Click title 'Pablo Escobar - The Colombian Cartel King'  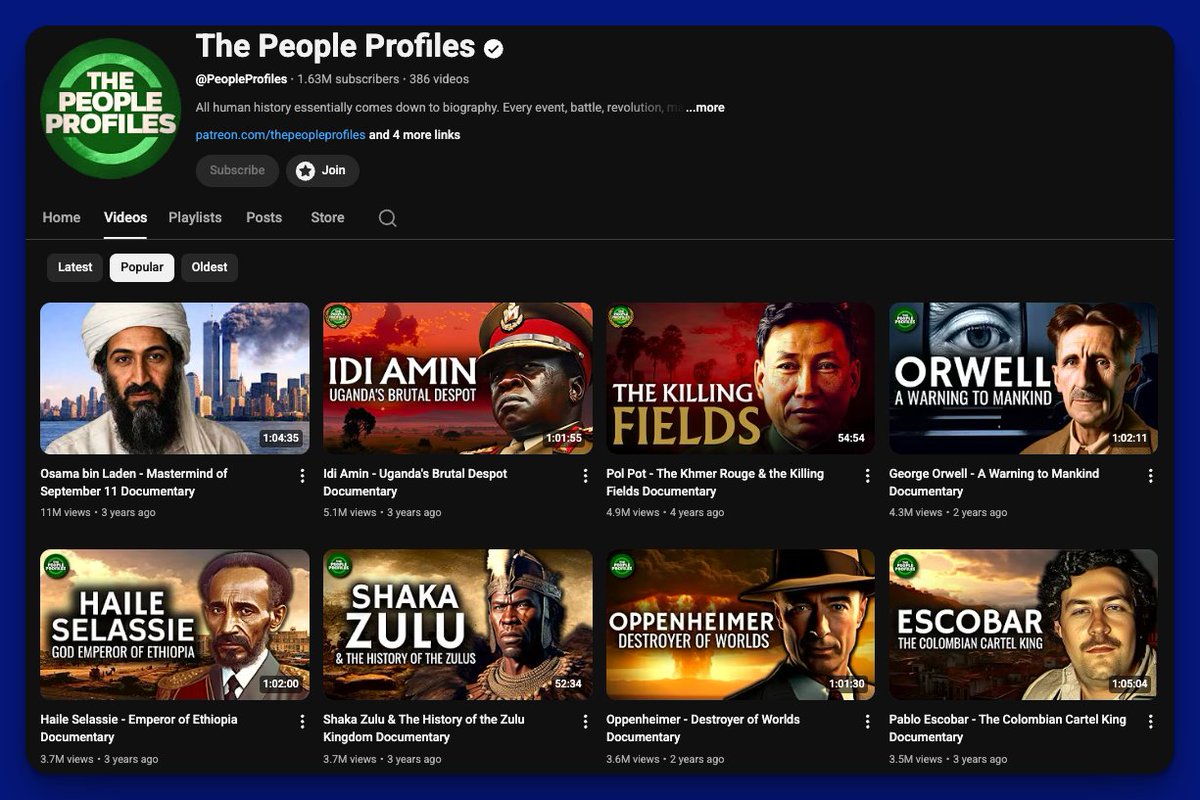coord(1008,728)
